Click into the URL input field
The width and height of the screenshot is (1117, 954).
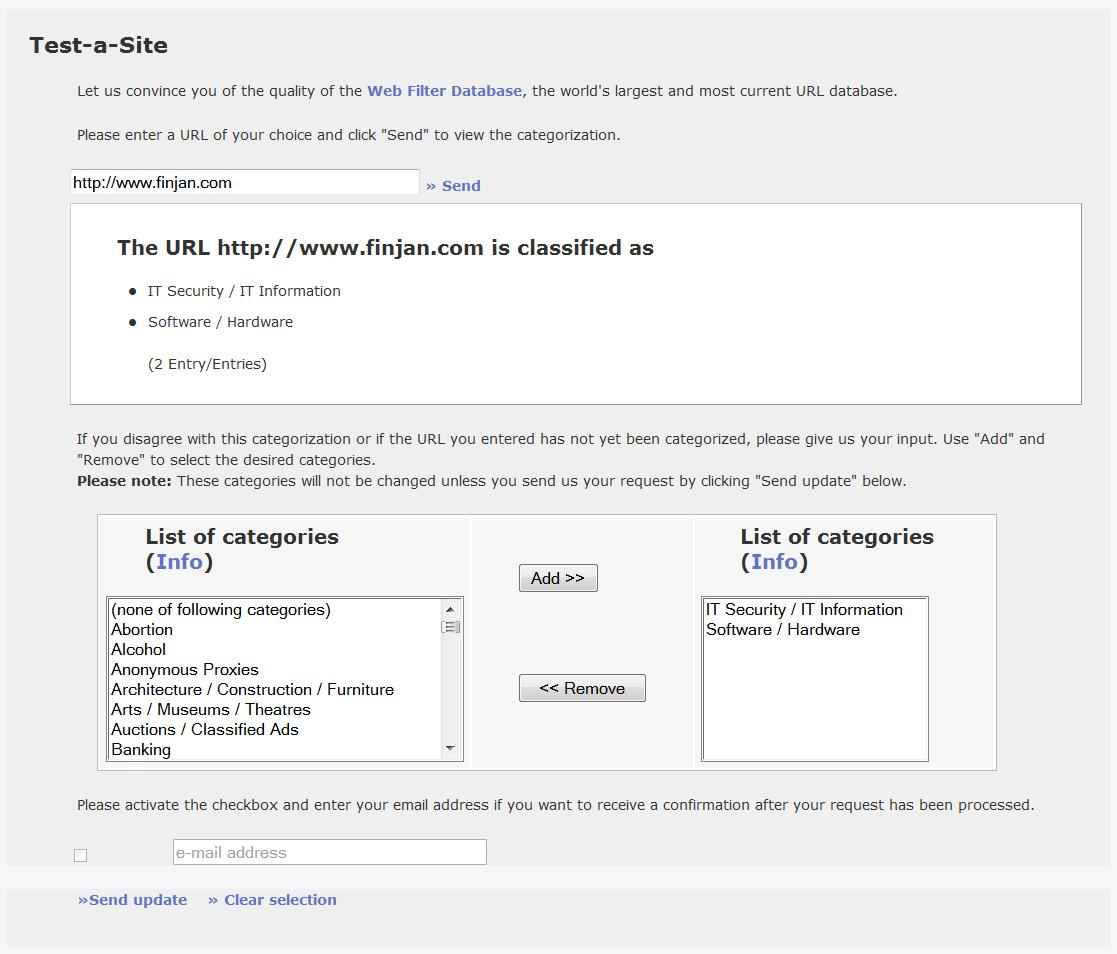click(x=244, y=182)
